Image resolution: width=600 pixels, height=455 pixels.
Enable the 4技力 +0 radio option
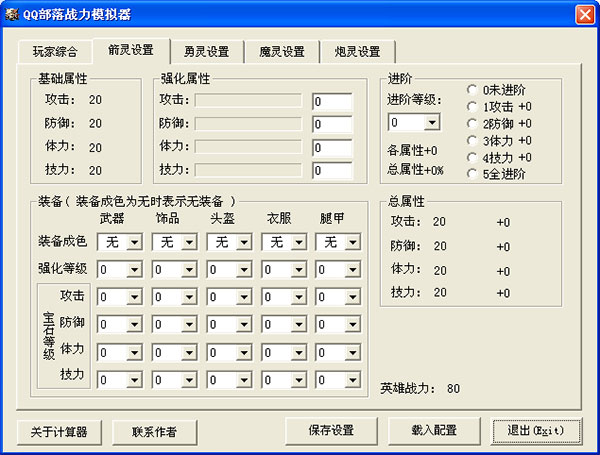point(499,158)
